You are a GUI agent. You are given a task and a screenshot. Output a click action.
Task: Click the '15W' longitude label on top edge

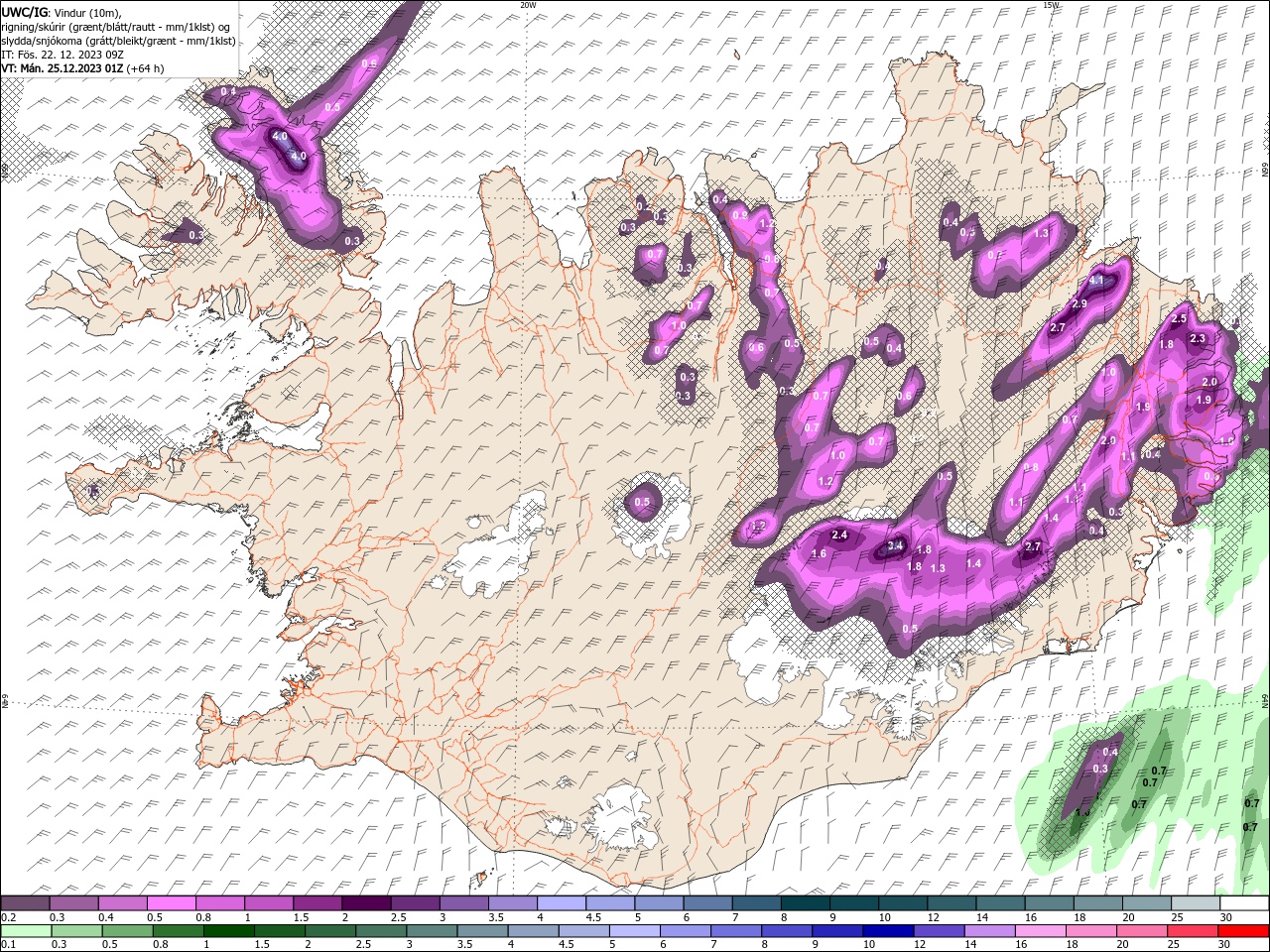[x=1051, y=5]
